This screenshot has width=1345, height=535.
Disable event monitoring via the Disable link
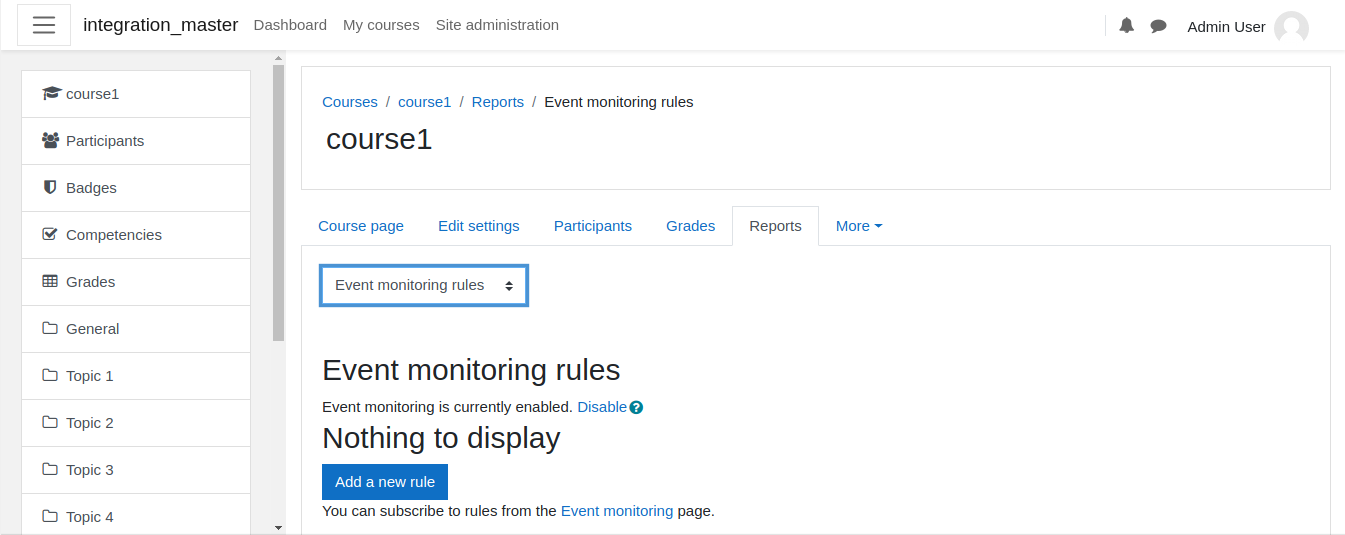tap(602, 407)
